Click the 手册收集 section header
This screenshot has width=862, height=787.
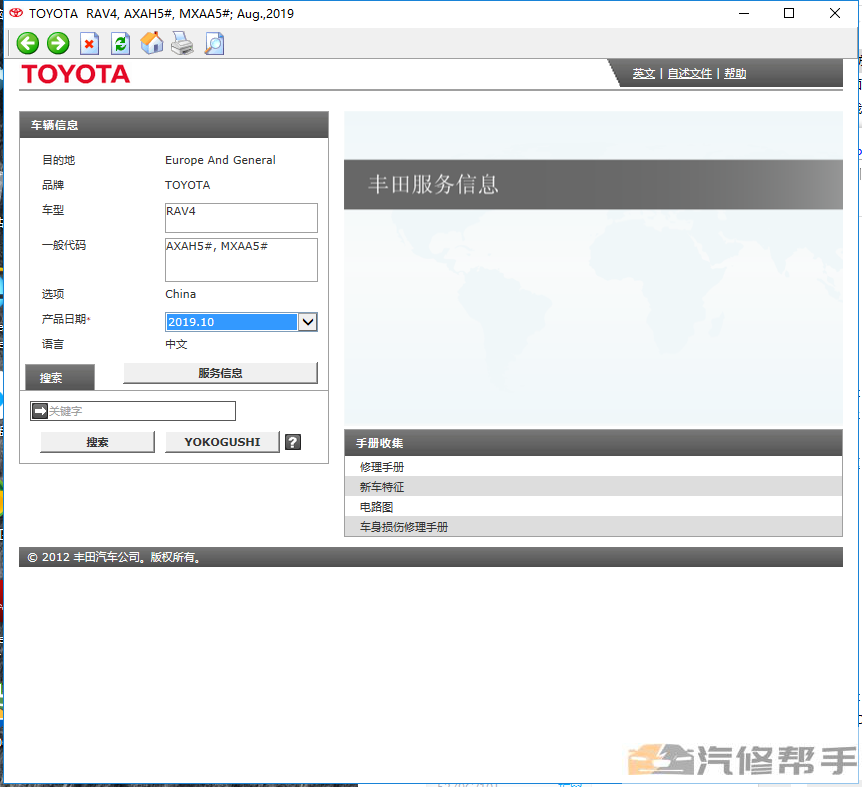pos(593,443)
